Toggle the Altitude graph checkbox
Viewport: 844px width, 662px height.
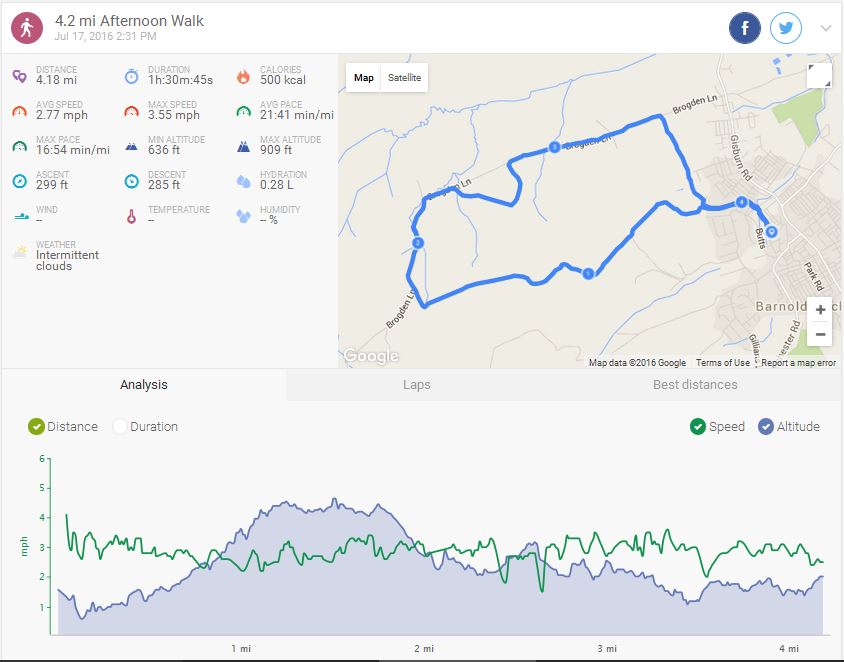click(766, 426)
